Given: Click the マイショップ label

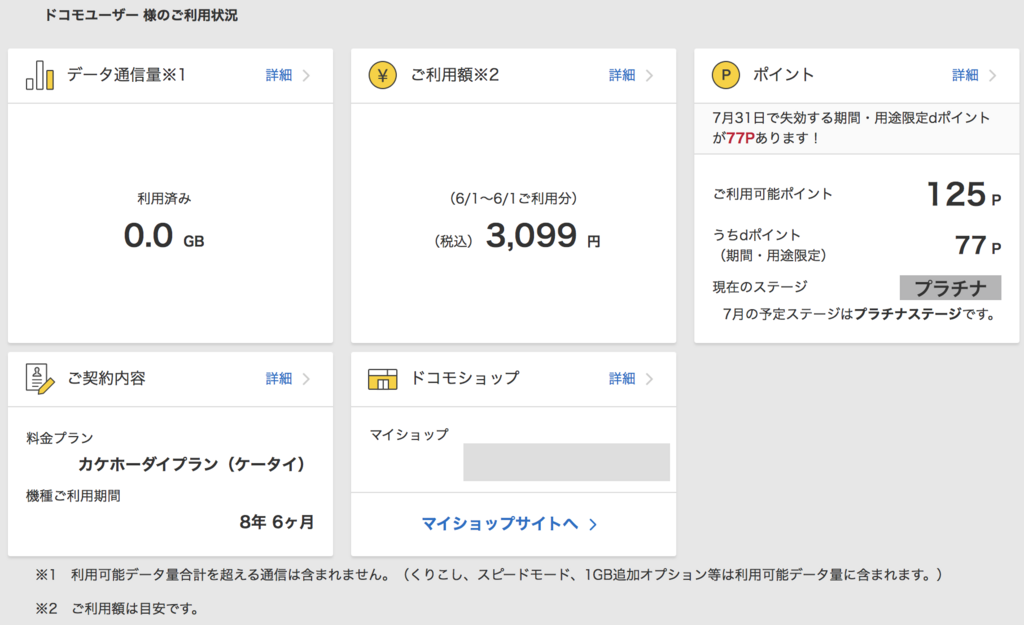Looking at the screenshot, I should (x=409, y=434).
